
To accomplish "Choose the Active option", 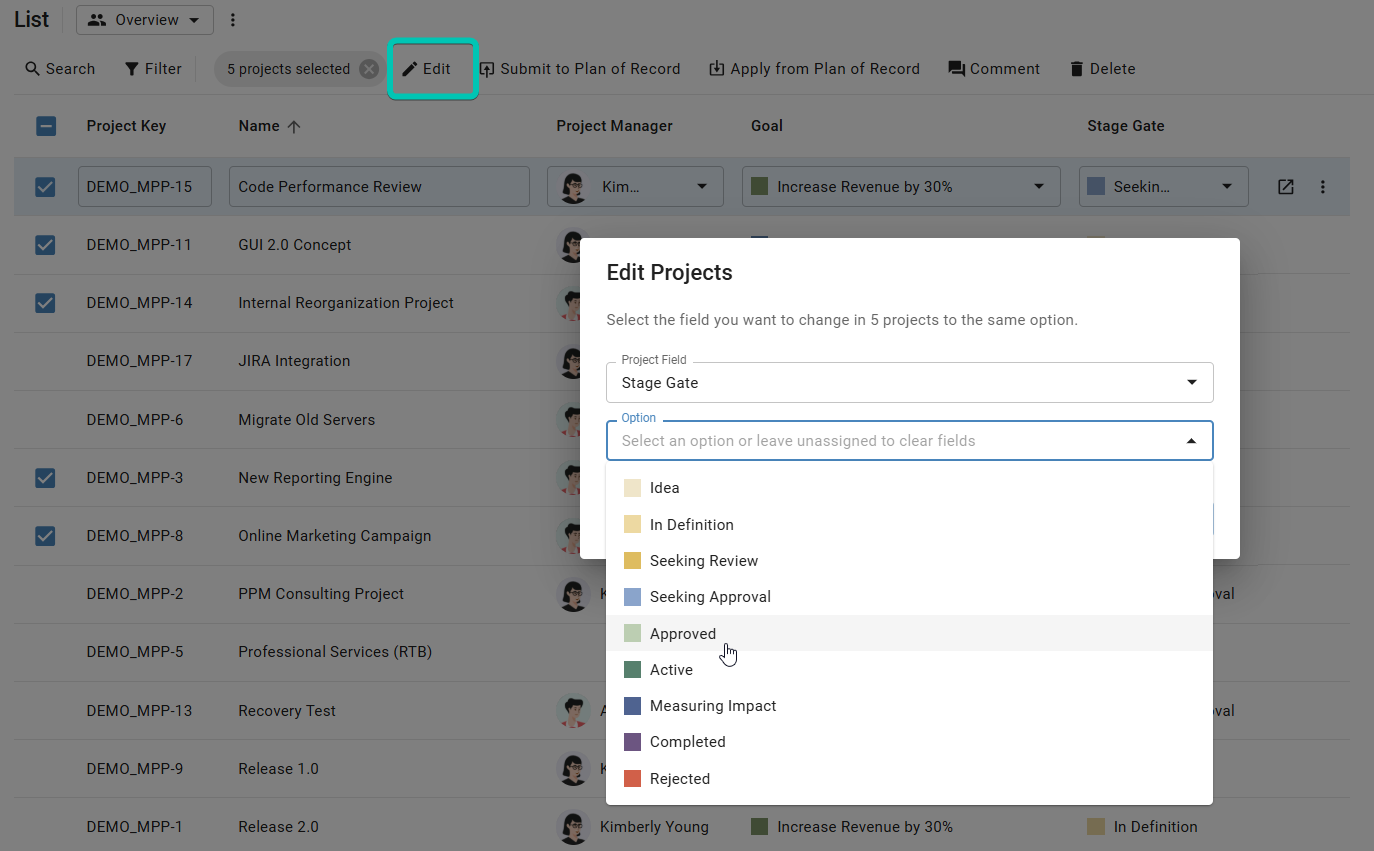I will [909, 670].
